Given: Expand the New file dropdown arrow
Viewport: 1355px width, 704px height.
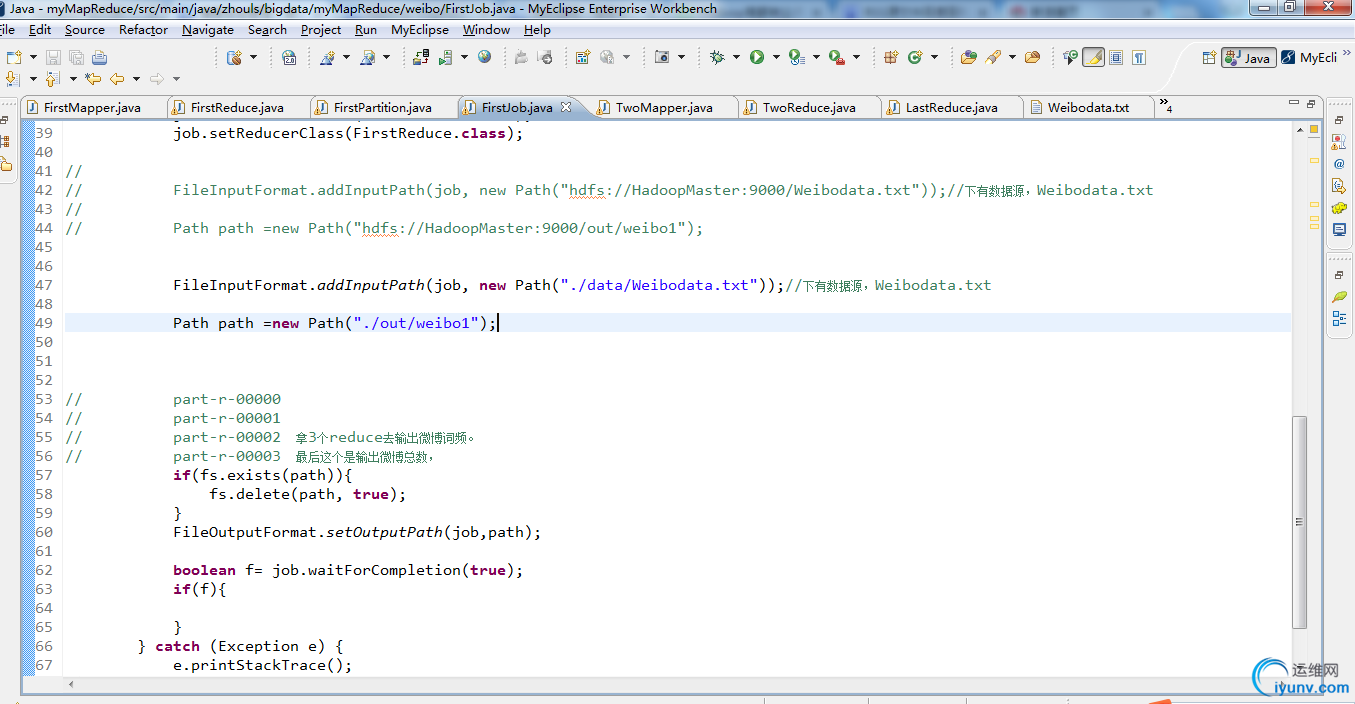Looking at the screenshot, I should point(33,57).
